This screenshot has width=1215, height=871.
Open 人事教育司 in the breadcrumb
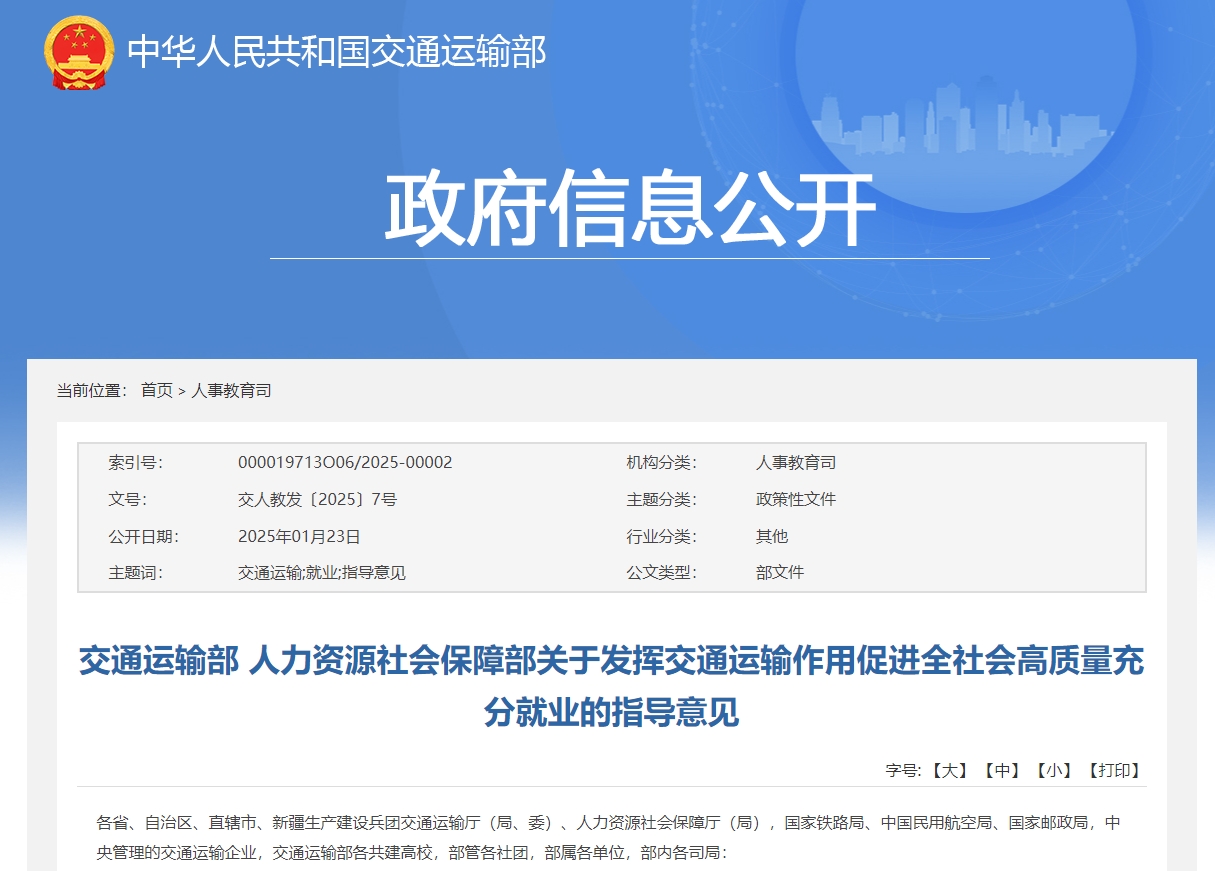pos(231,390)
